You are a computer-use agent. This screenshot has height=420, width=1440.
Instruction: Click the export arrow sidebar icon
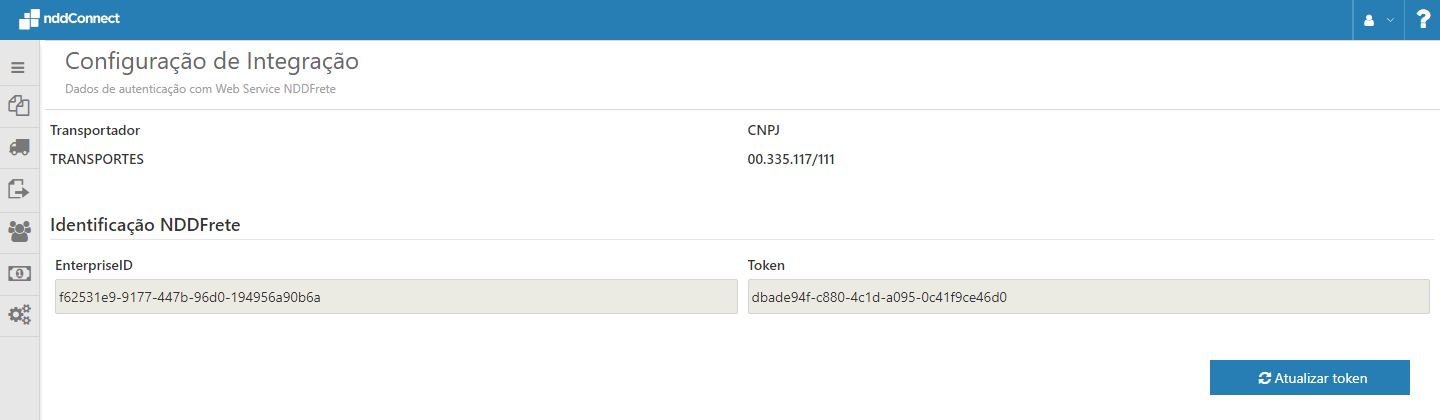[x=19, y=189]
